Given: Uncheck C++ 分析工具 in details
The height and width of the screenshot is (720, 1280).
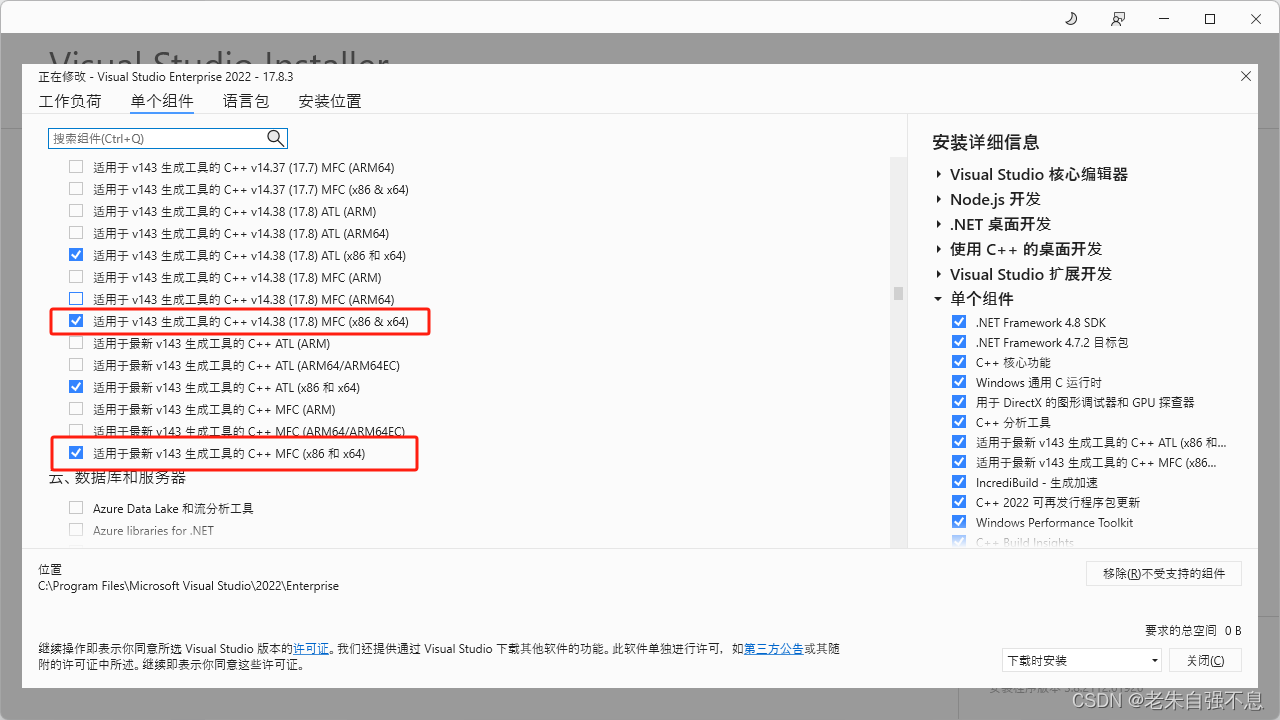Looking at the screenshot, I should [960, 422].
